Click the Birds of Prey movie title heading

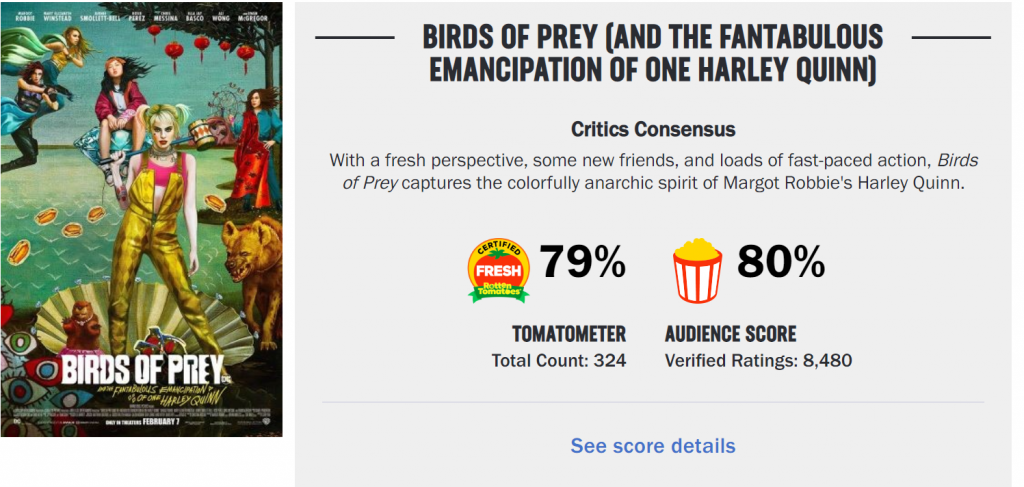[652, 54]
